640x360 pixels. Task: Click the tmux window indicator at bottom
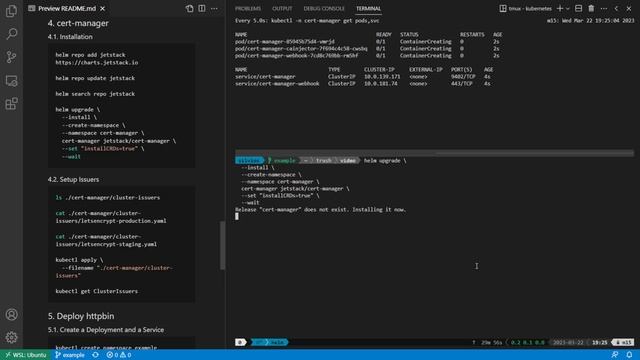[269, 342]
